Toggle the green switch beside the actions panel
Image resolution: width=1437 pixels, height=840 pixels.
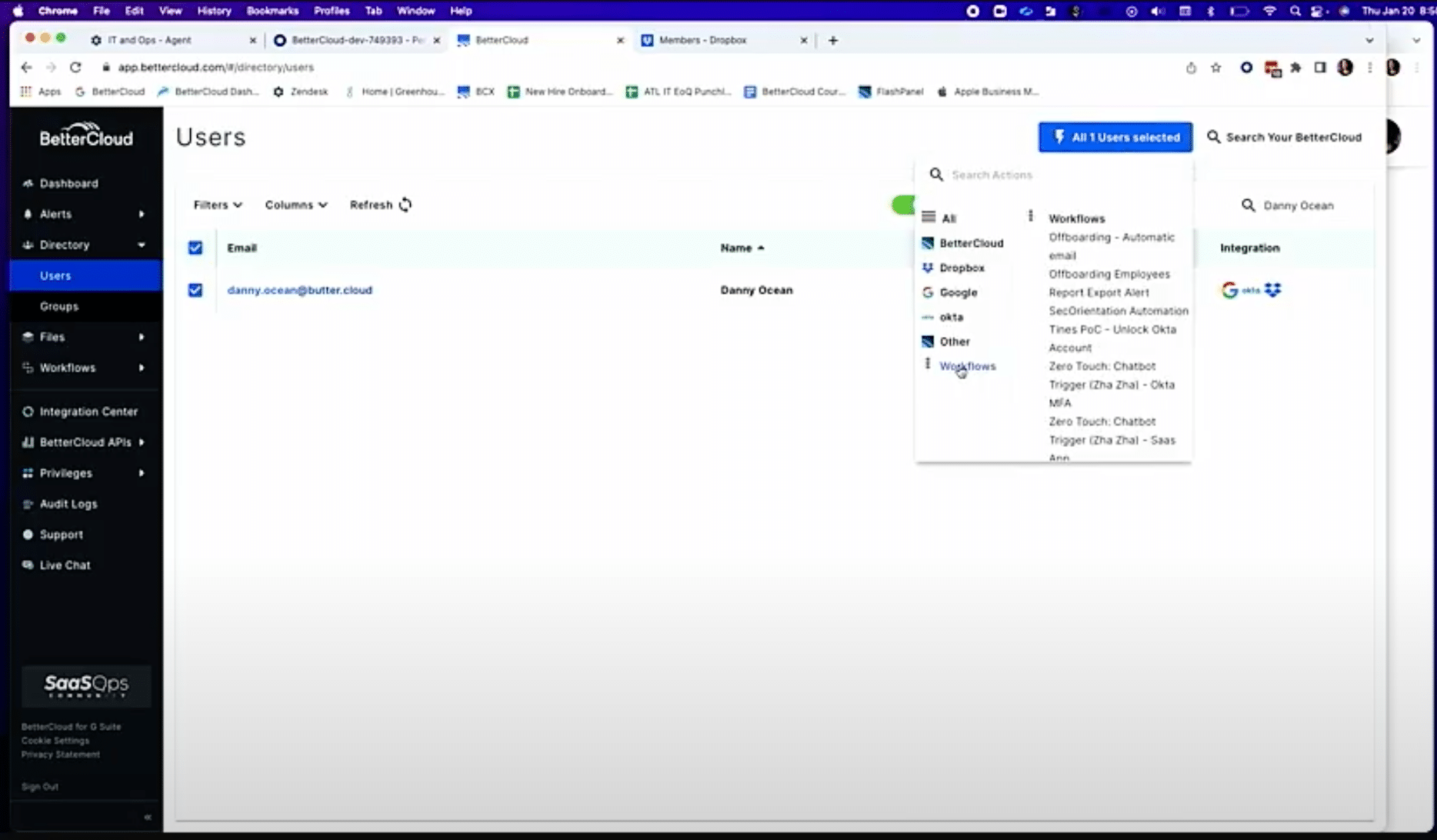click(x=903, y=205)
